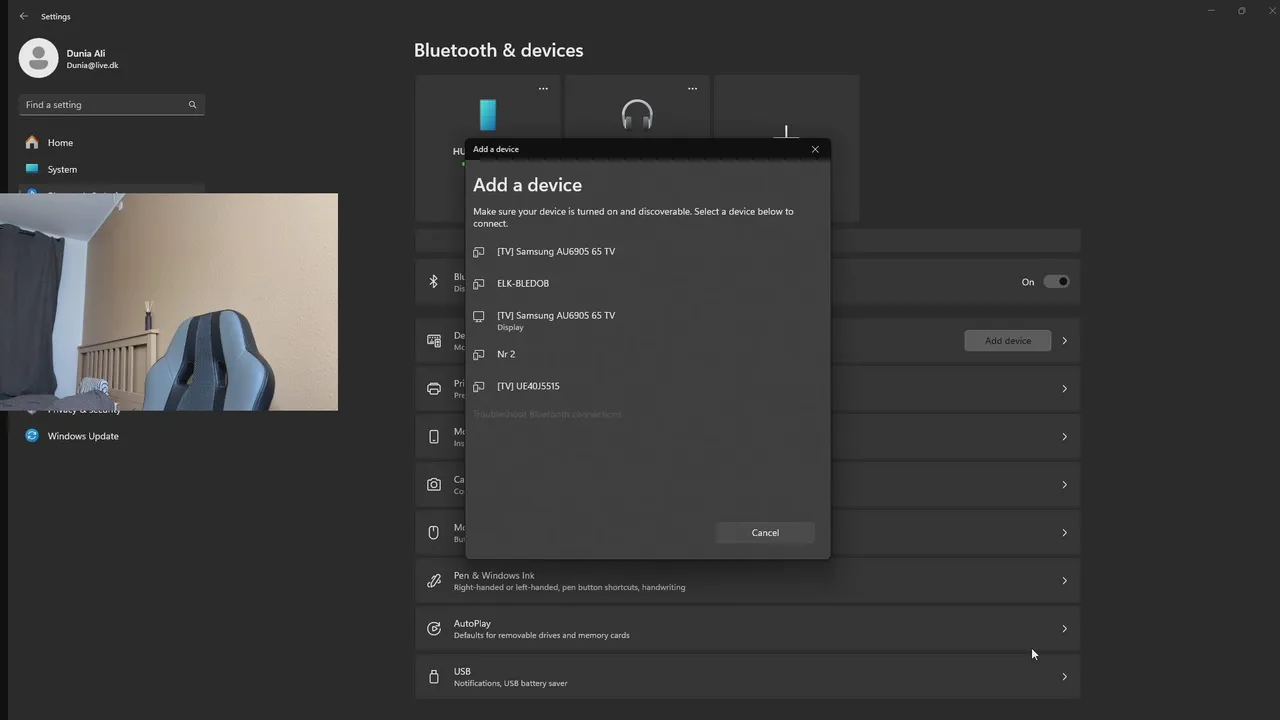Image resolution: width=1280 pixels, height=720 pixels.
Task: Click the Add device button
Action: coord(1008,341)
